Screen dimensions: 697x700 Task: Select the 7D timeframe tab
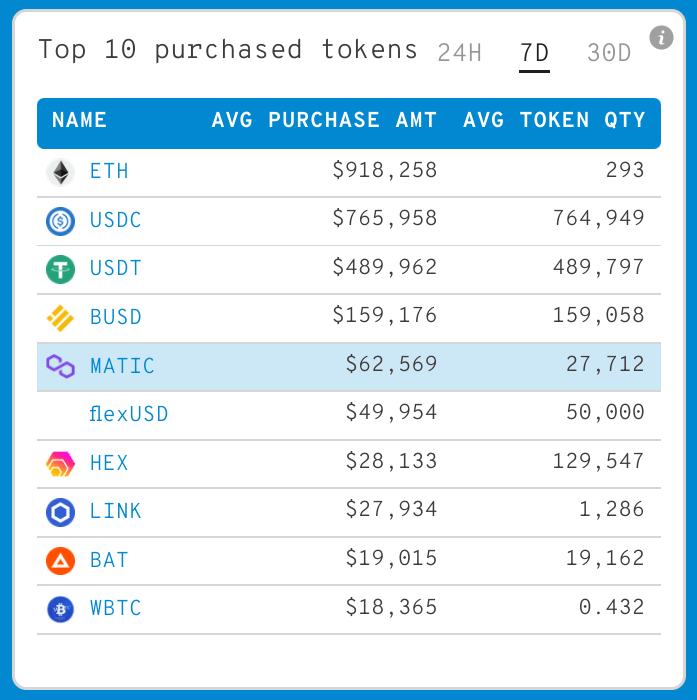(x=534, y=53)
